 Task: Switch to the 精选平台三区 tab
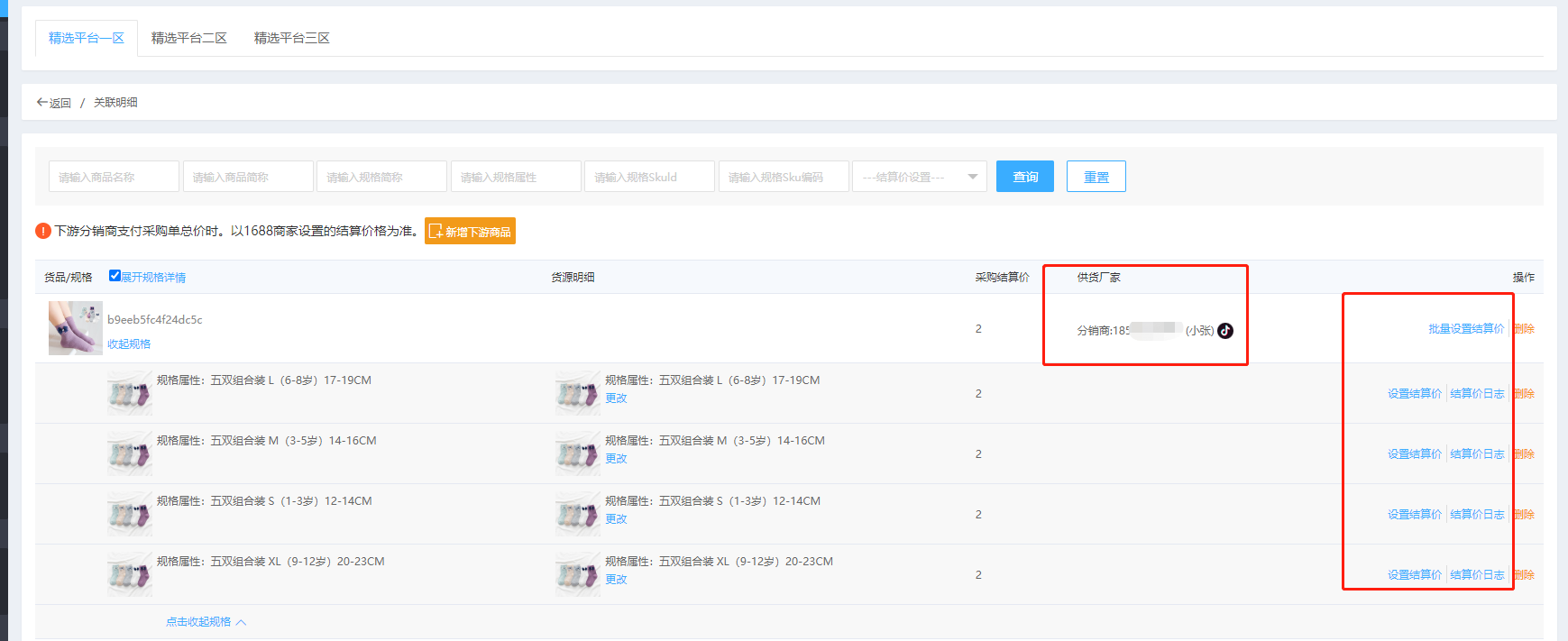point(292,38)
